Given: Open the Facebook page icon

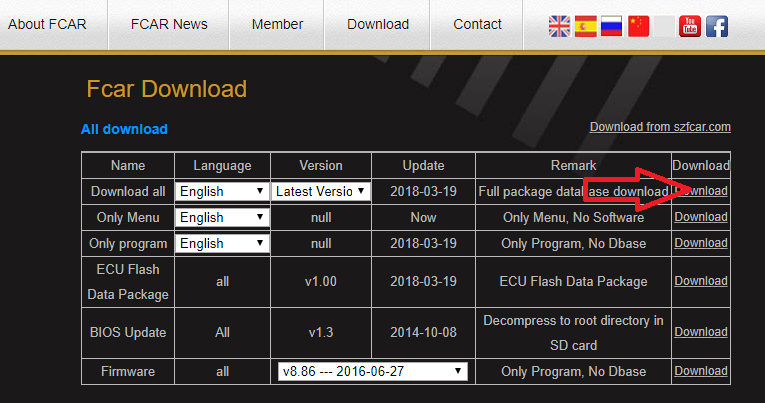Looking at the screenshot, I should pyautogui.click(x=717, y=26).
